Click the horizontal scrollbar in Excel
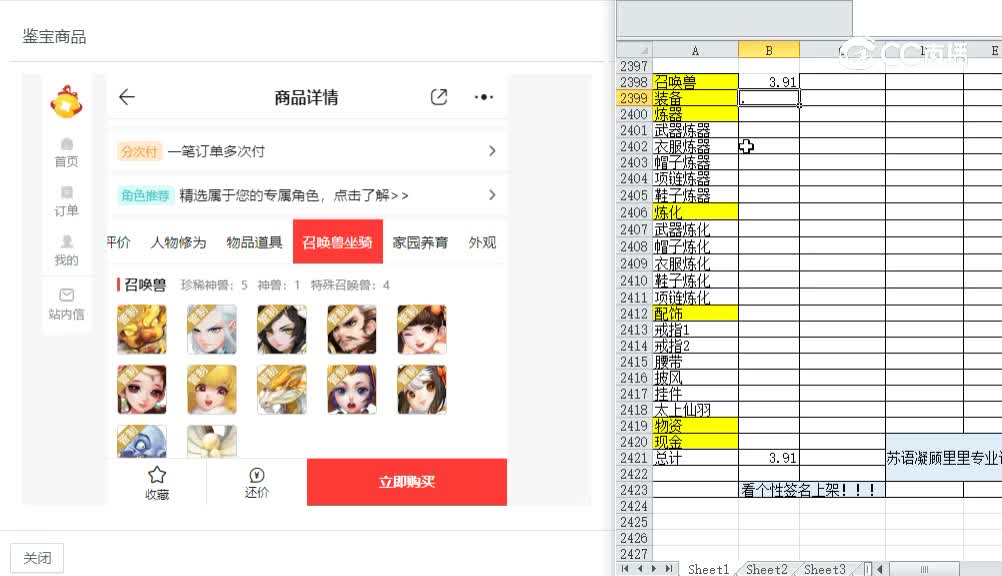 [x=924, y=569]
